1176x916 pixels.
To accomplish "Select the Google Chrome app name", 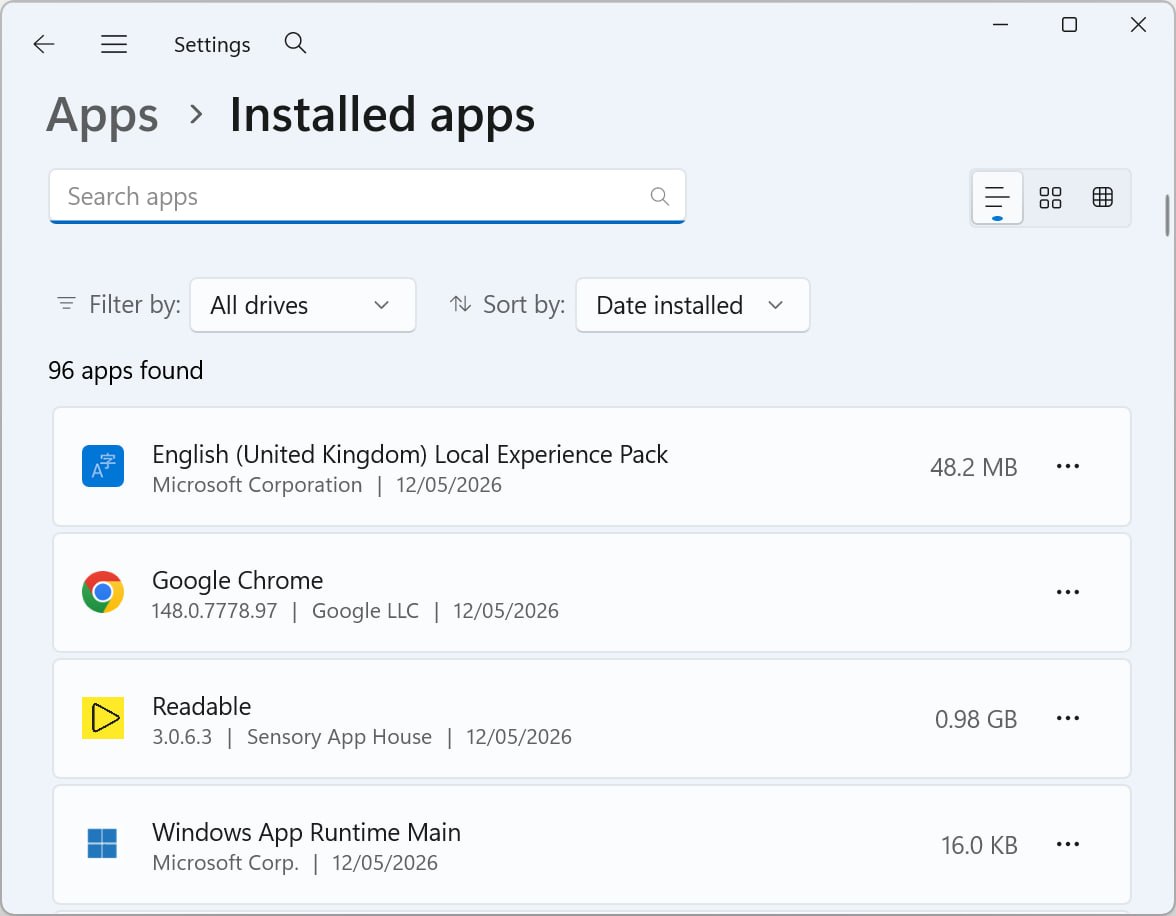I will point(237,581).
